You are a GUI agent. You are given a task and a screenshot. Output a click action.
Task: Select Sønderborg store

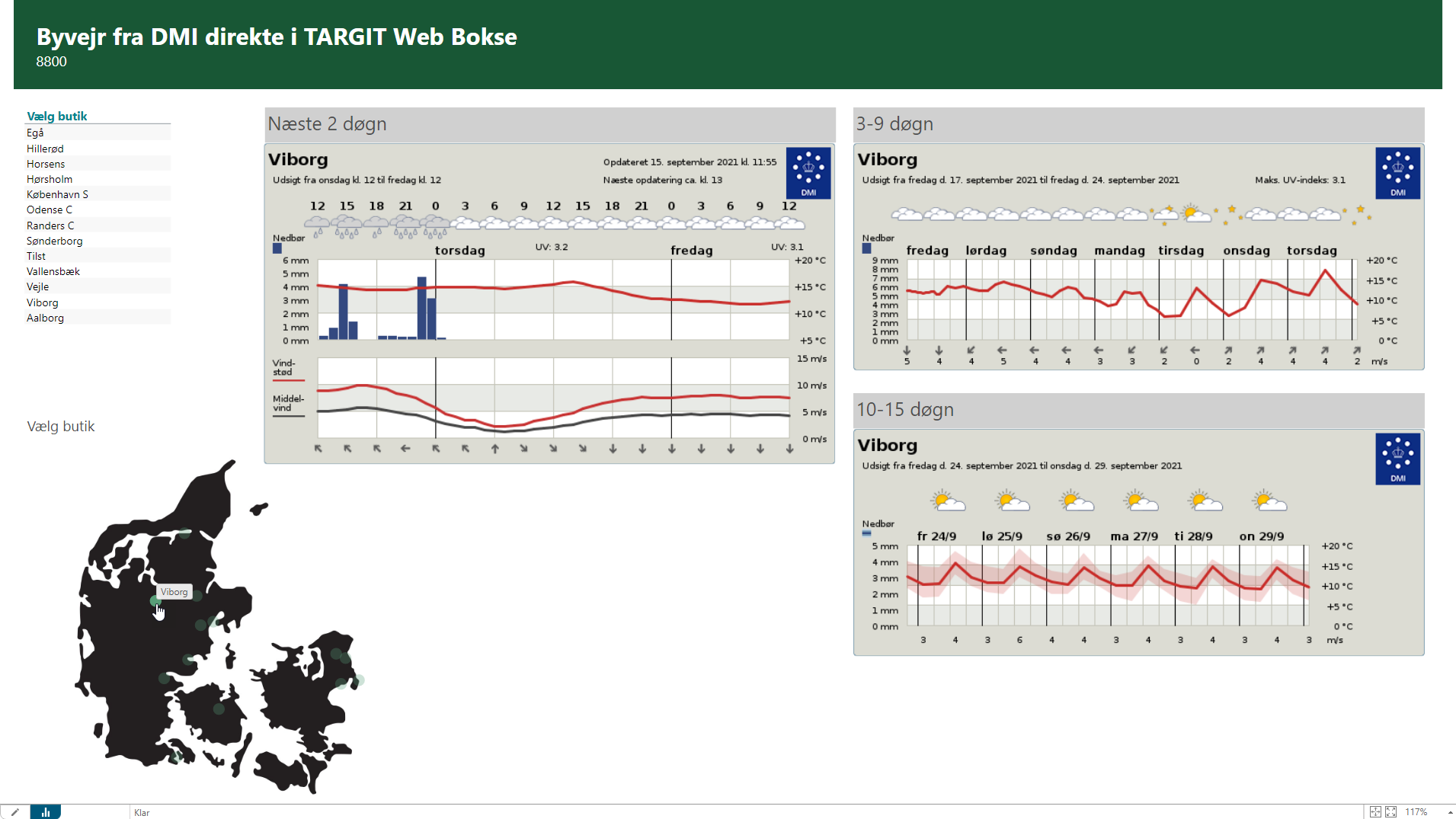point(55,241)
